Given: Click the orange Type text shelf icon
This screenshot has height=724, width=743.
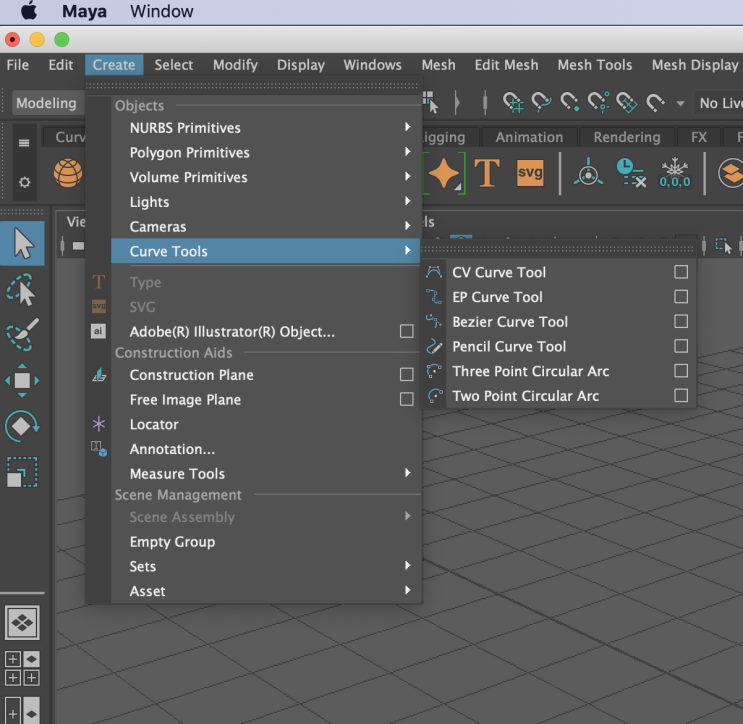Looking at the screenshot, I should 487,173.
